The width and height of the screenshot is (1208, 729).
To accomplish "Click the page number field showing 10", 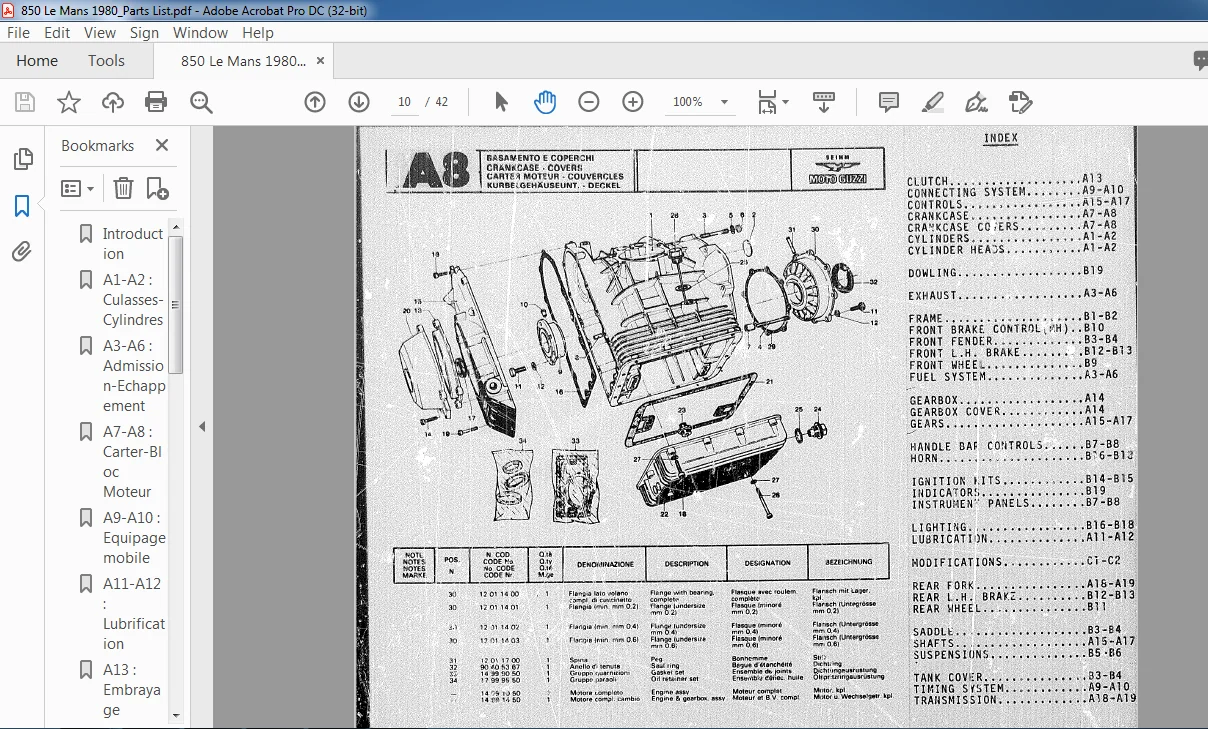I will pyautogui.click(x=405, y=102).
